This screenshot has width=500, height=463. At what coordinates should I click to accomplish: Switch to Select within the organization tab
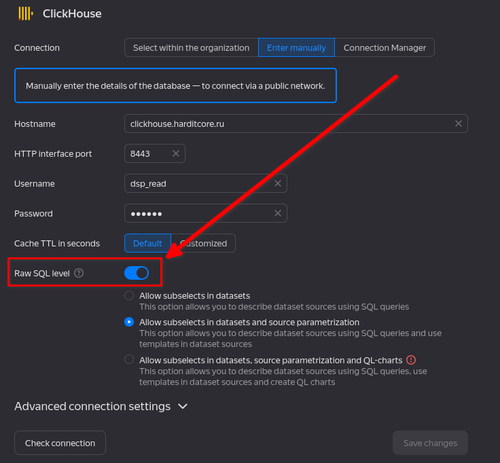click(x=191, y=48)
